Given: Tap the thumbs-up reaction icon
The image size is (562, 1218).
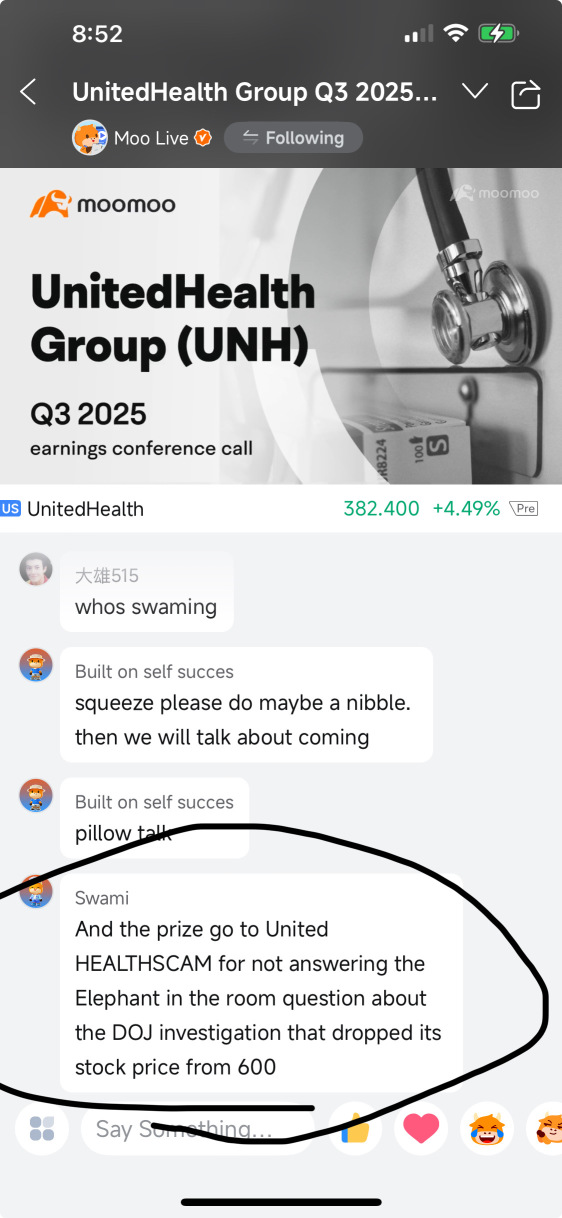Looking at the screenshot, I should [355, 1129].
